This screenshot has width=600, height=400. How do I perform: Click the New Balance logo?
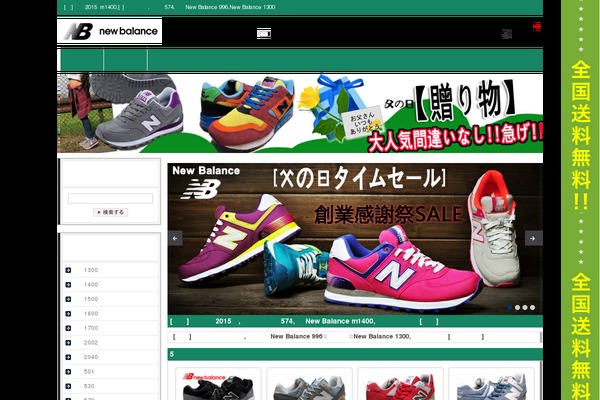tap(109, 31)
